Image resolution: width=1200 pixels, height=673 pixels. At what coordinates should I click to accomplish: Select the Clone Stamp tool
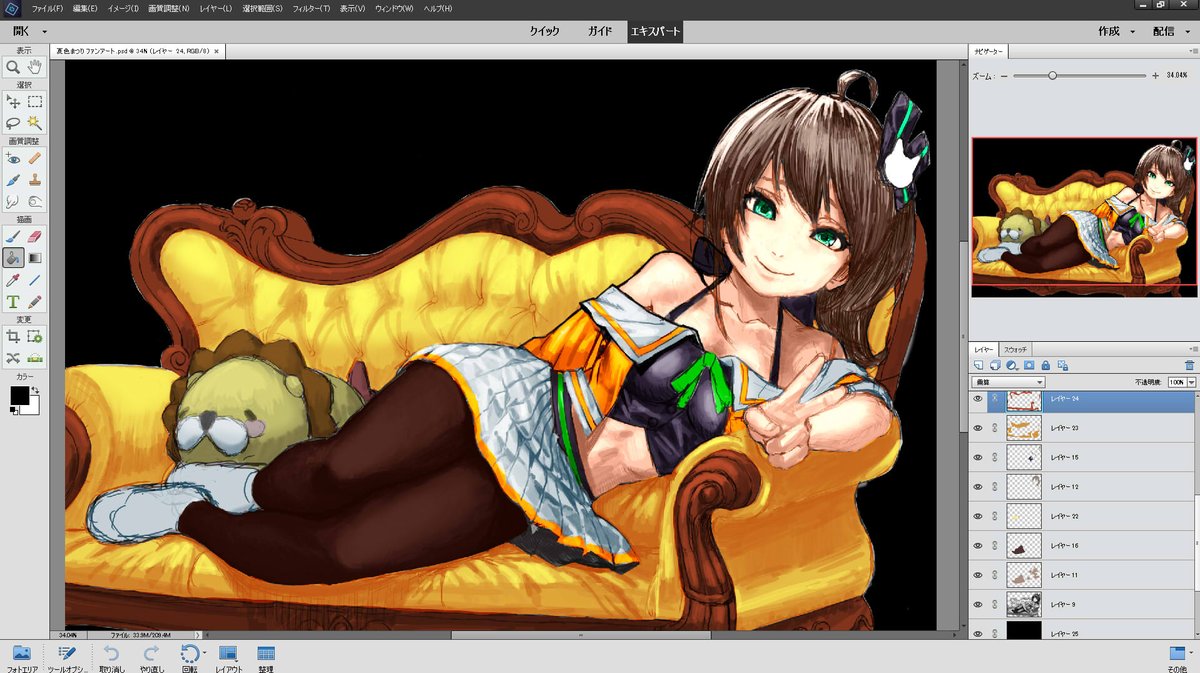pos(35,180)
